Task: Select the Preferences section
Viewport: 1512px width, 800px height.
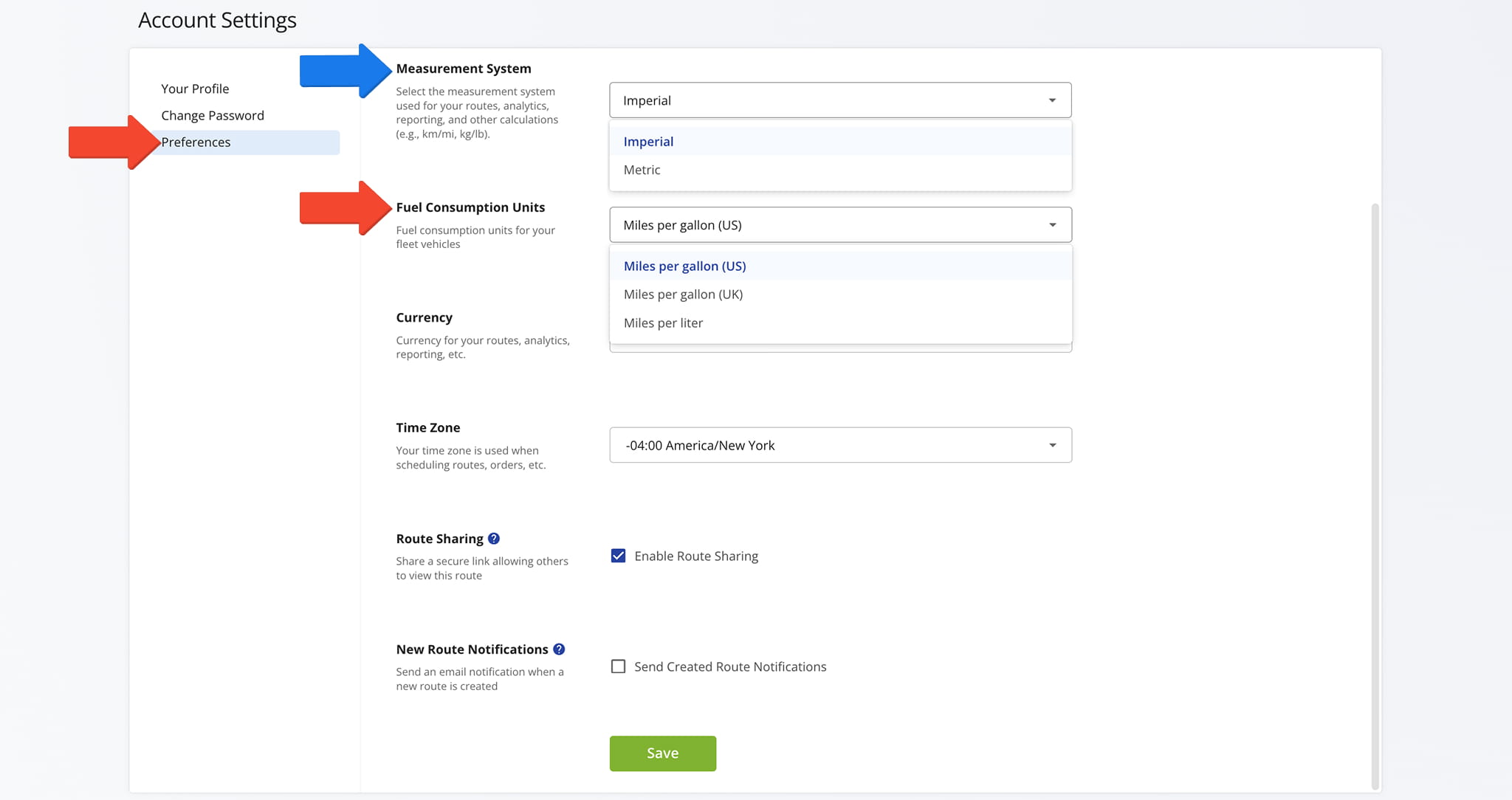Action: pos(247,142)
